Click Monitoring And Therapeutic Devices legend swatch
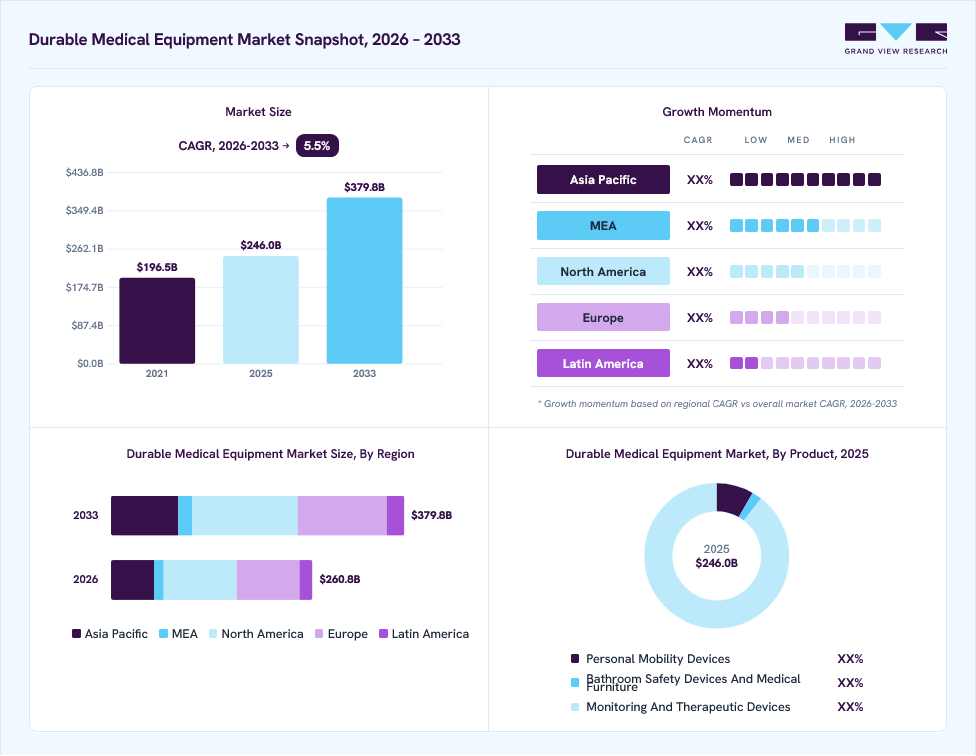The image size is (976, 756). click(x=575, y=707)
